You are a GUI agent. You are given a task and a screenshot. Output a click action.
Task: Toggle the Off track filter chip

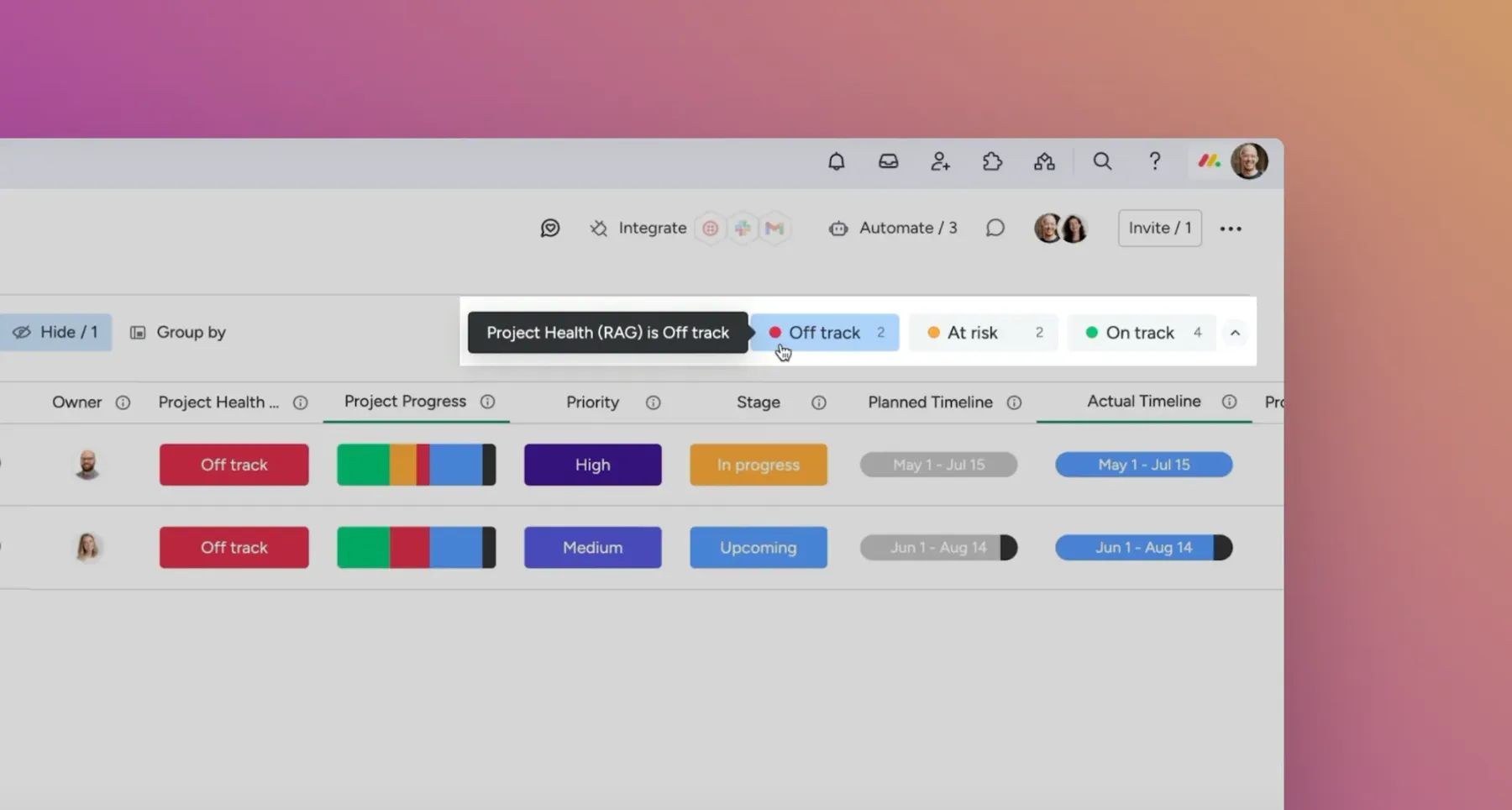pyautogui.click(x=825, y=333)
